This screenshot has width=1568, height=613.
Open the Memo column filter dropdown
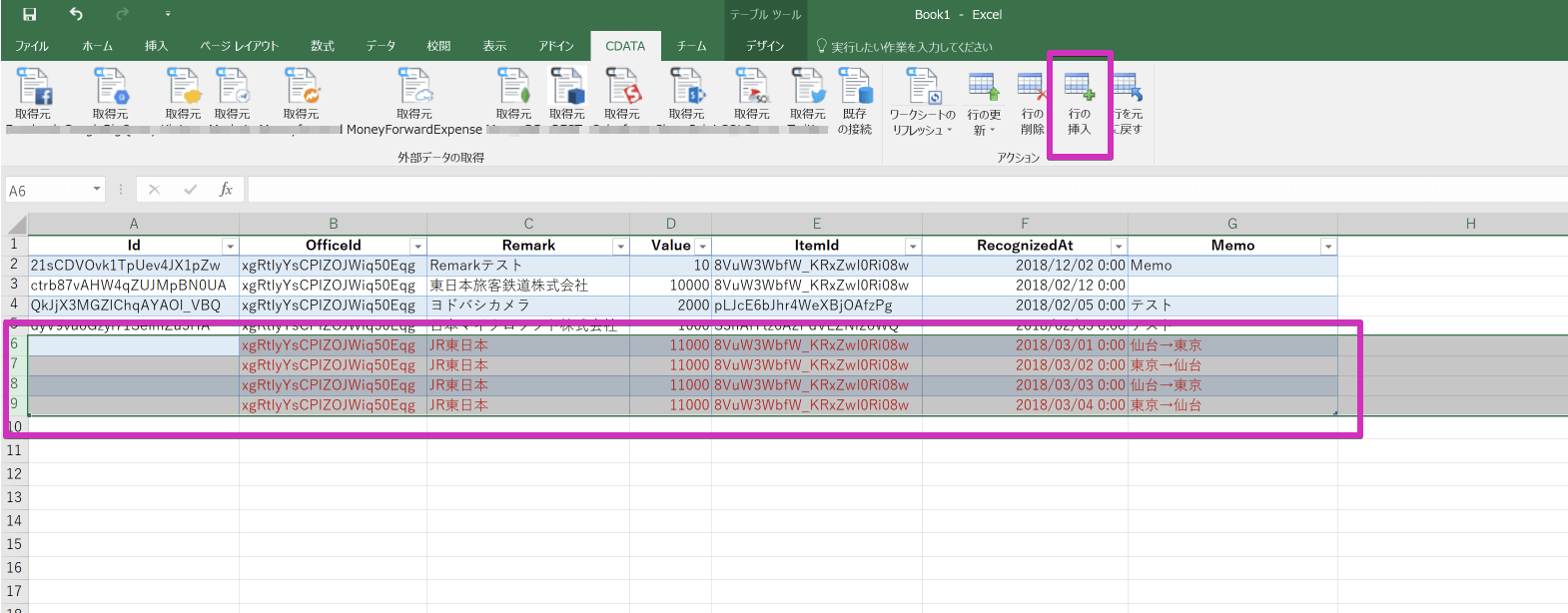point(1327,247)
